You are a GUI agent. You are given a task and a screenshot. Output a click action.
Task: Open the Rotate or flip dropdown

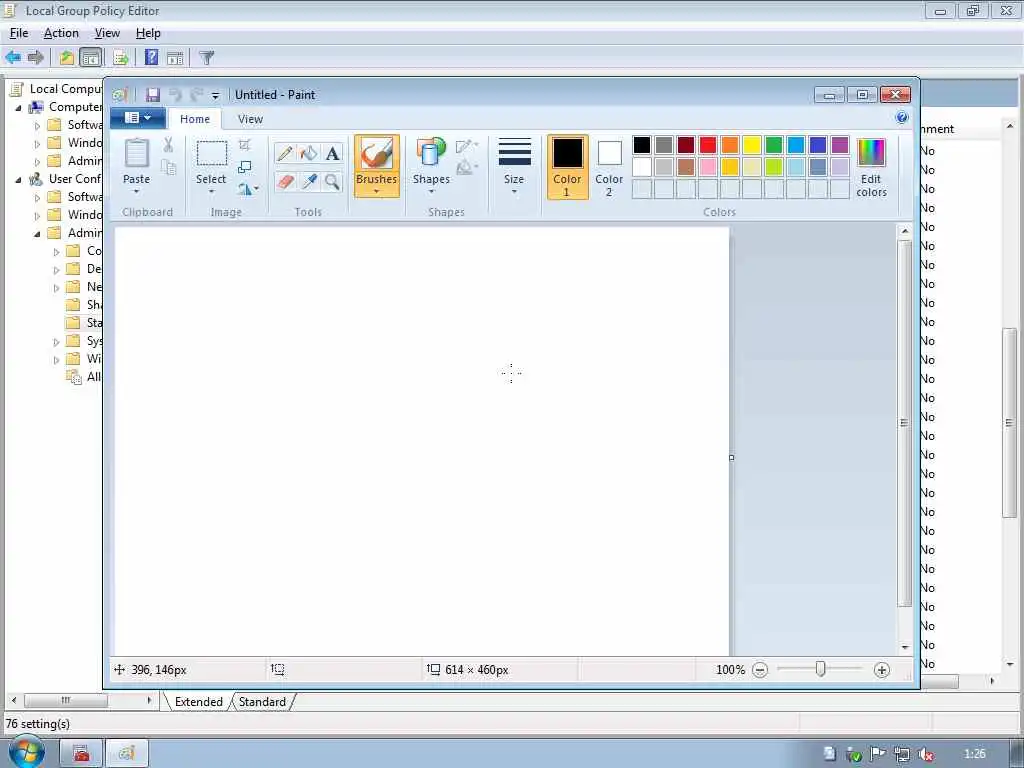click(248, 189)
